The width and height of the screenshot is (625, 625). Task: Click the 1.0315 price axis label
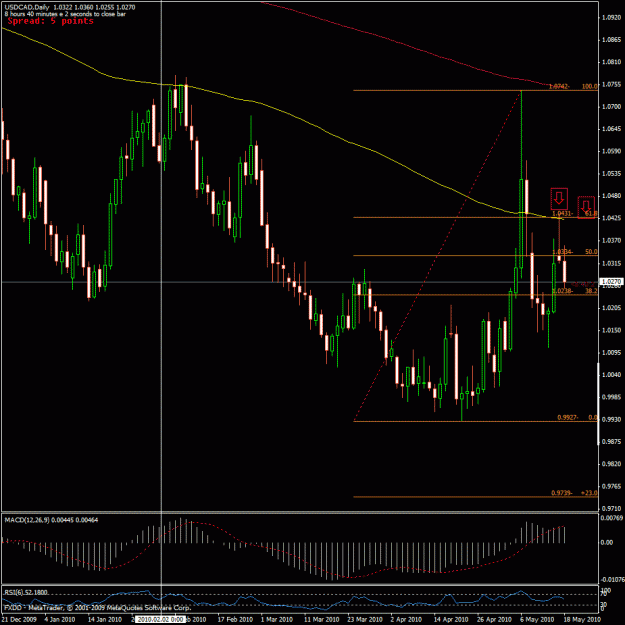612,263
